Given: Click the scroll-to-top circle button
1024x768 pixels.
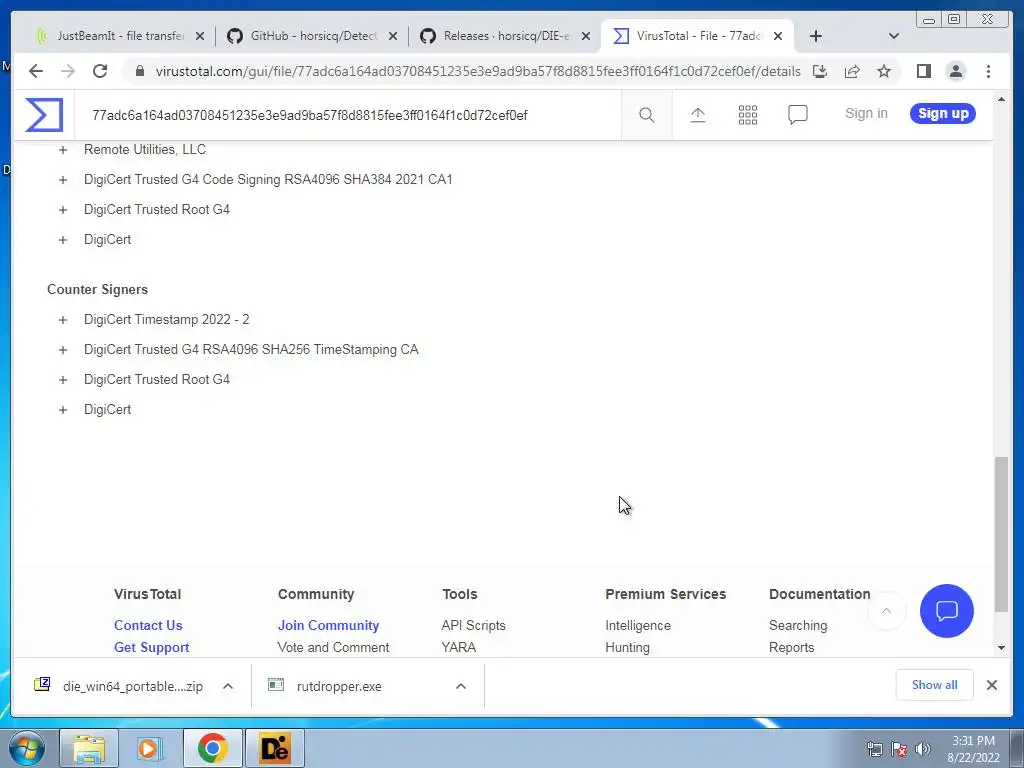Looking at the screenshot, I should click(886, 611).
